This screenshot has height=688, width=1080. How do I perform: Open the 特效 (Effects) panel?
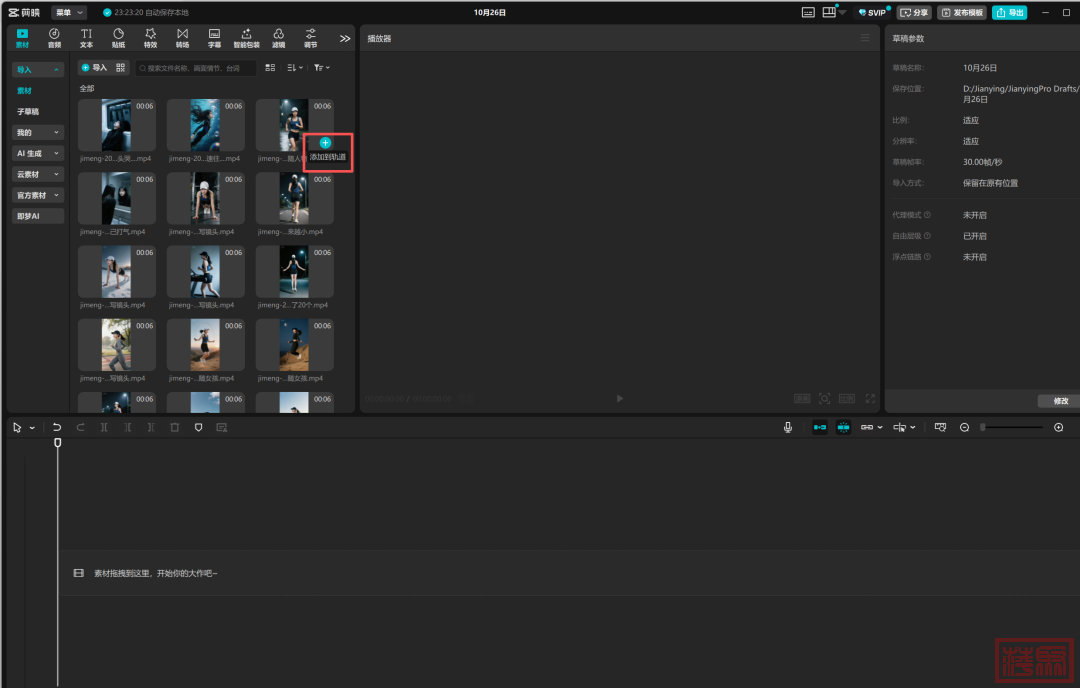tap(150, 38)
